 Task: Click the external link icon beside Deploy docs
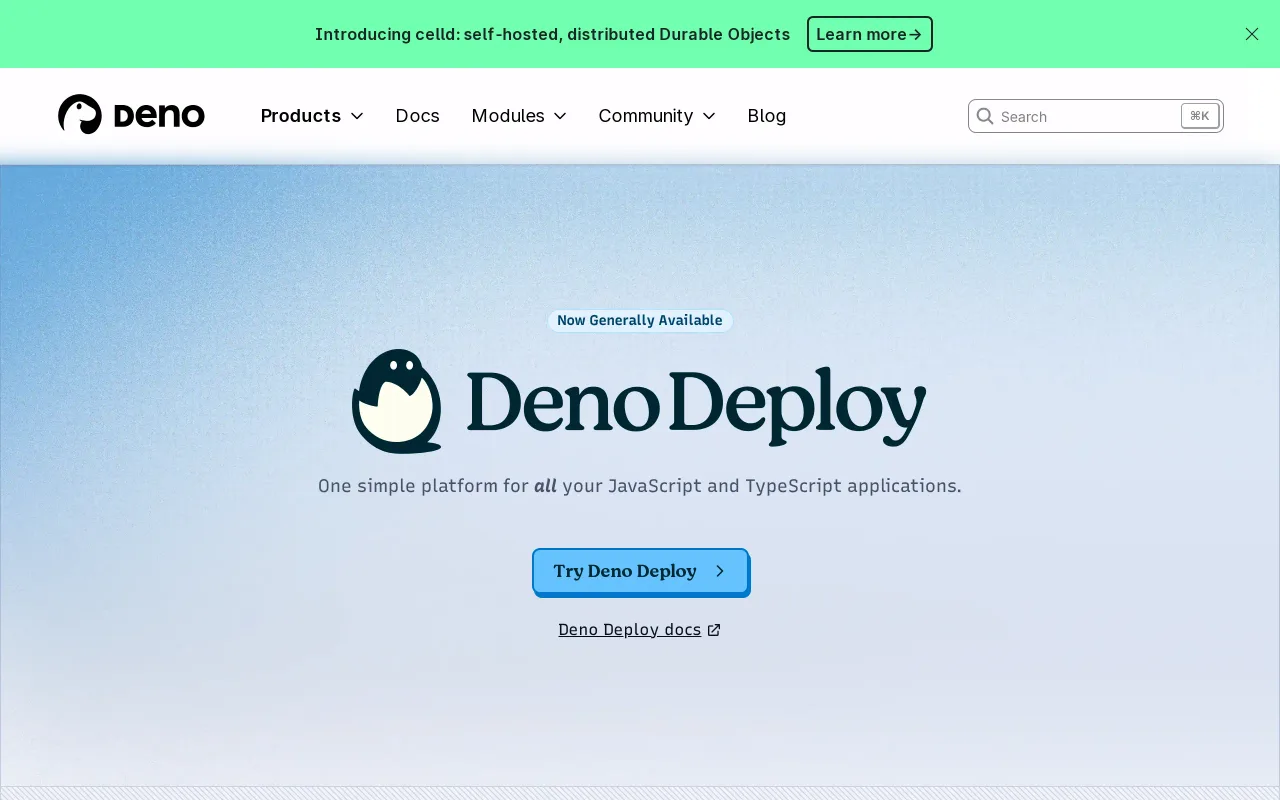(x=714, y=630)
